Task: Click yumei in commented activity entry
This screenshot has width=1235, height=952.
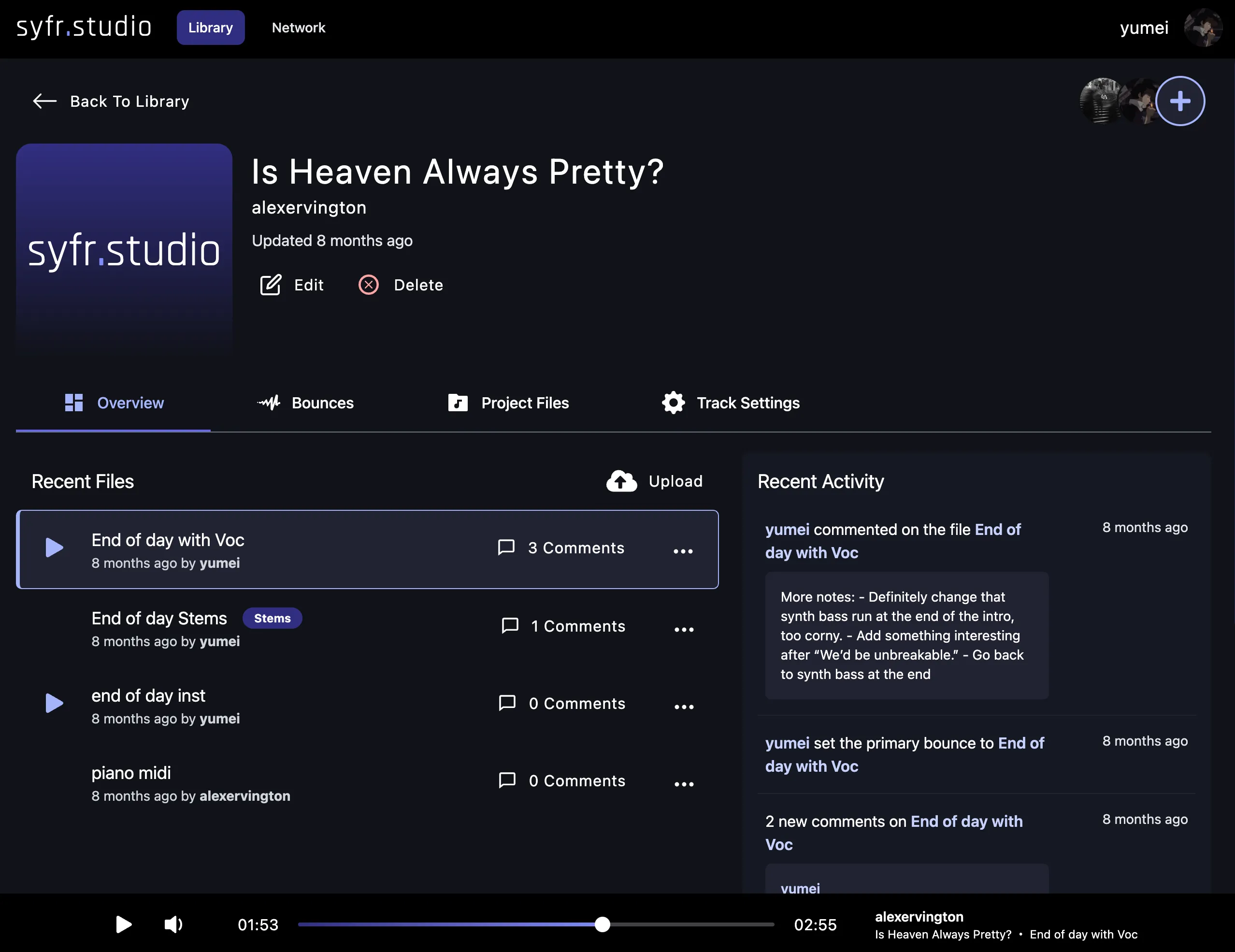Action: (787, 530)
